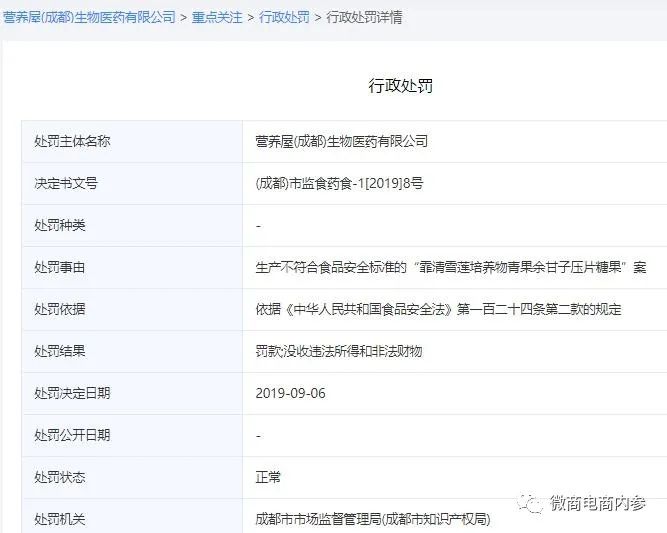Select the 处罚机关 label cell
Screen dimensions: 667x533
coord(132,516)
